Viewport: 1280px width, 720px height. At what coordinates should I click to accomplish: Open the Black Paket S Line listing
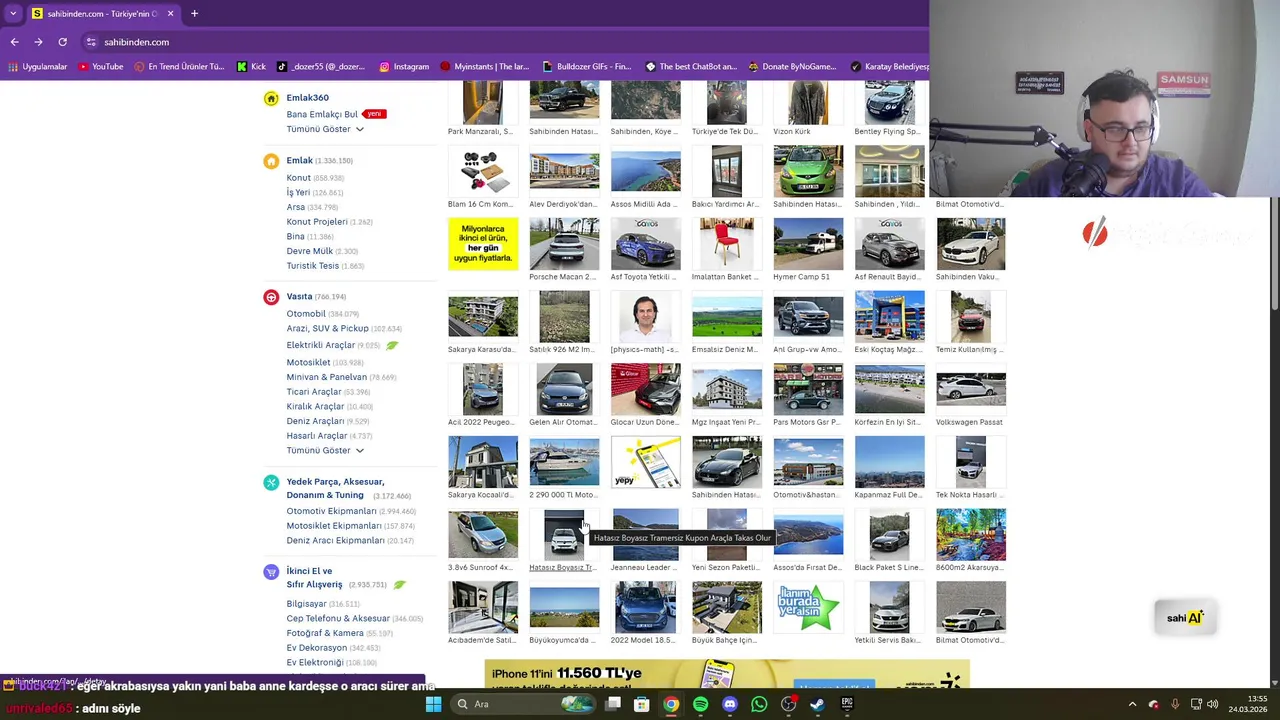point(889,535)
